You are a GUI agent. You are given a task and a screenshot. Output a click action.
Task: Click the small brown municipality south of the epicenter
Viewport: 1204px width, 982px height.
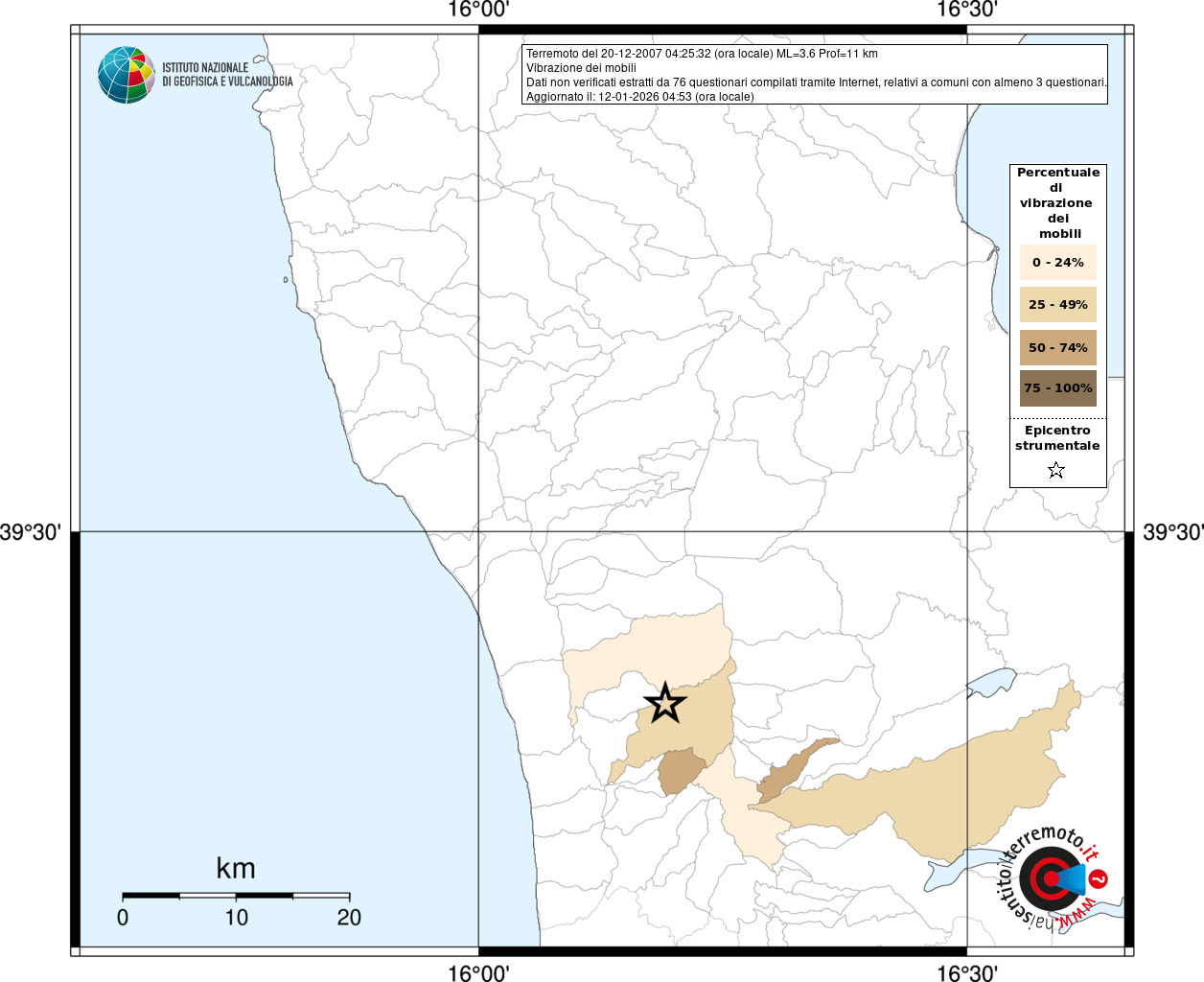click(681, 772)
